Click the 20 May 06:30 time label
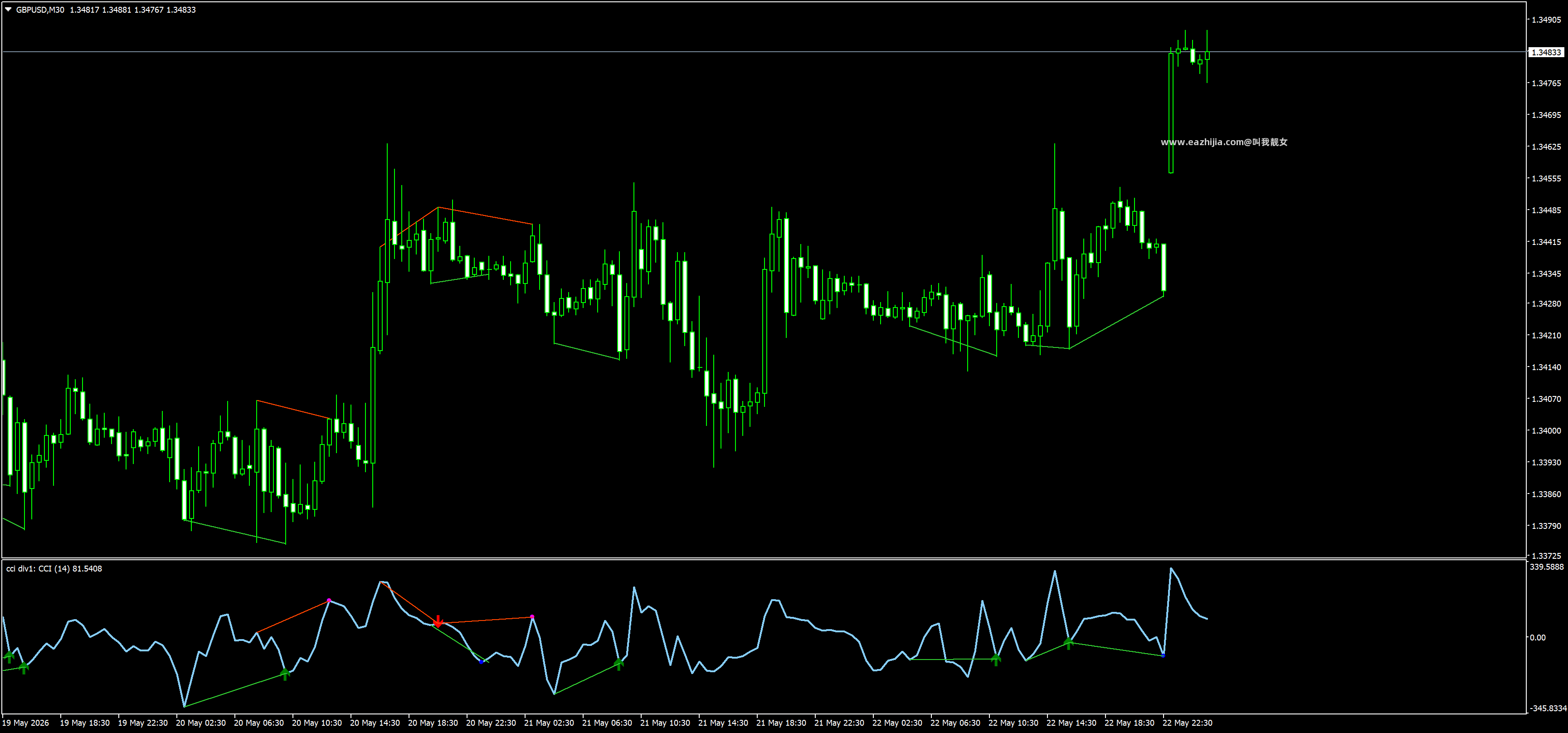 [x=259, y=723]
